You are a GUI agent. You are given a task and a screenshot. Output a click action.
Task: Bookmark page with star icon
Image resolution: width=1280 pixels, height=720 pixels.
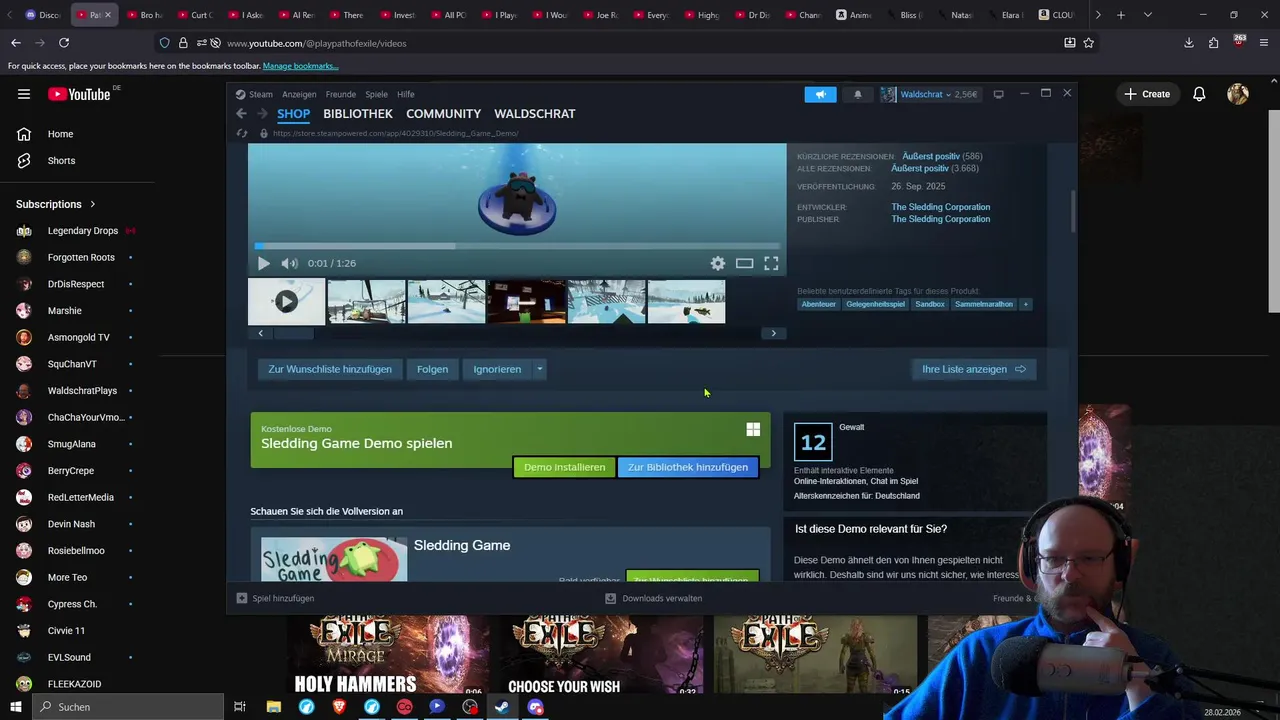[1089, 43]
